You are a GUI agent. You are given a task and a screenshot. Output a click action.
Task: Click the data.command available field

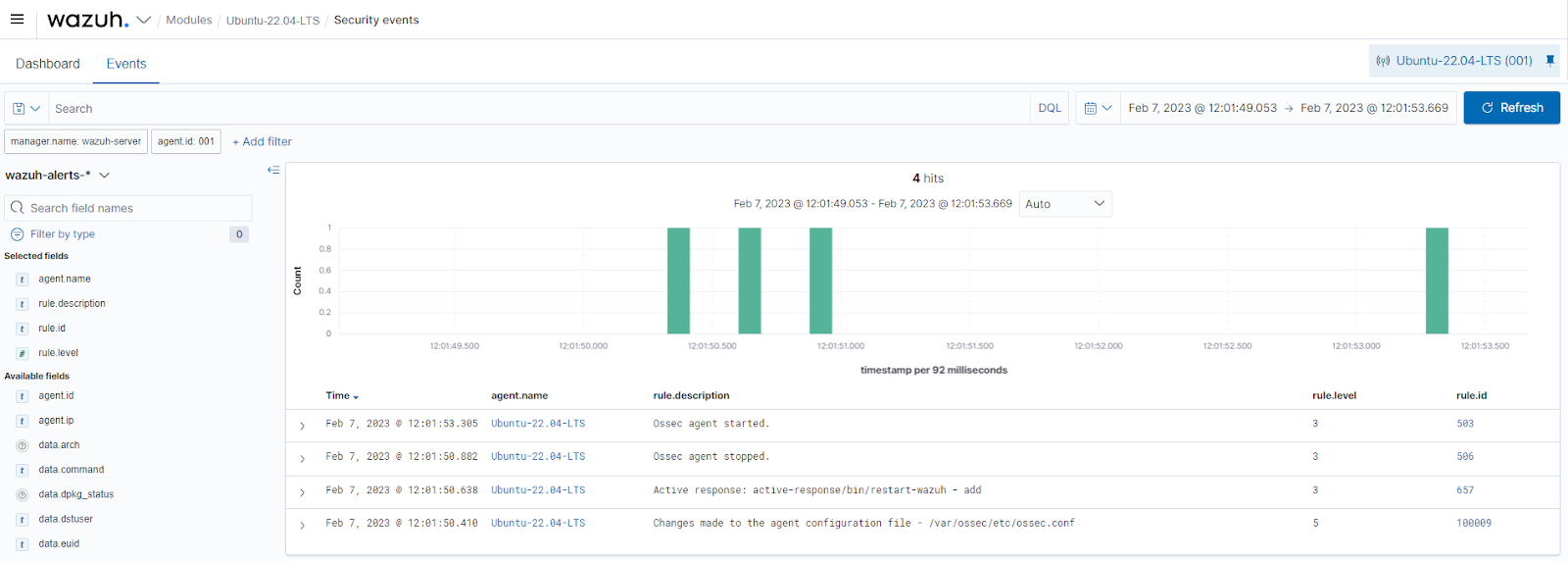coord(72,470)
